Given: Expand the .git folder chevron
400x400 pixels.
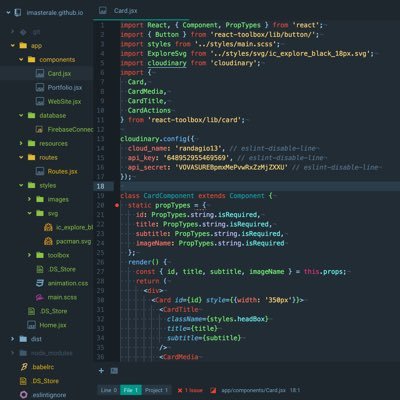Looking at the screenshot, I should [x=13, y=32].
